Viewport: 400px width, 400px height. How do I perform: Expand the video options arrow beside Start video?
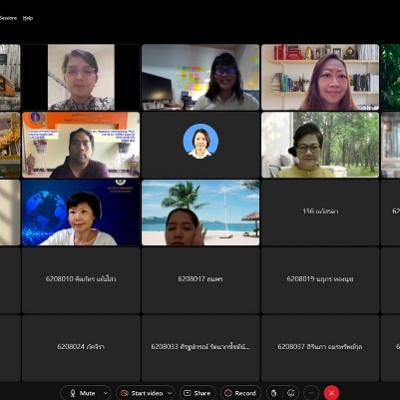tap(170, 393)
